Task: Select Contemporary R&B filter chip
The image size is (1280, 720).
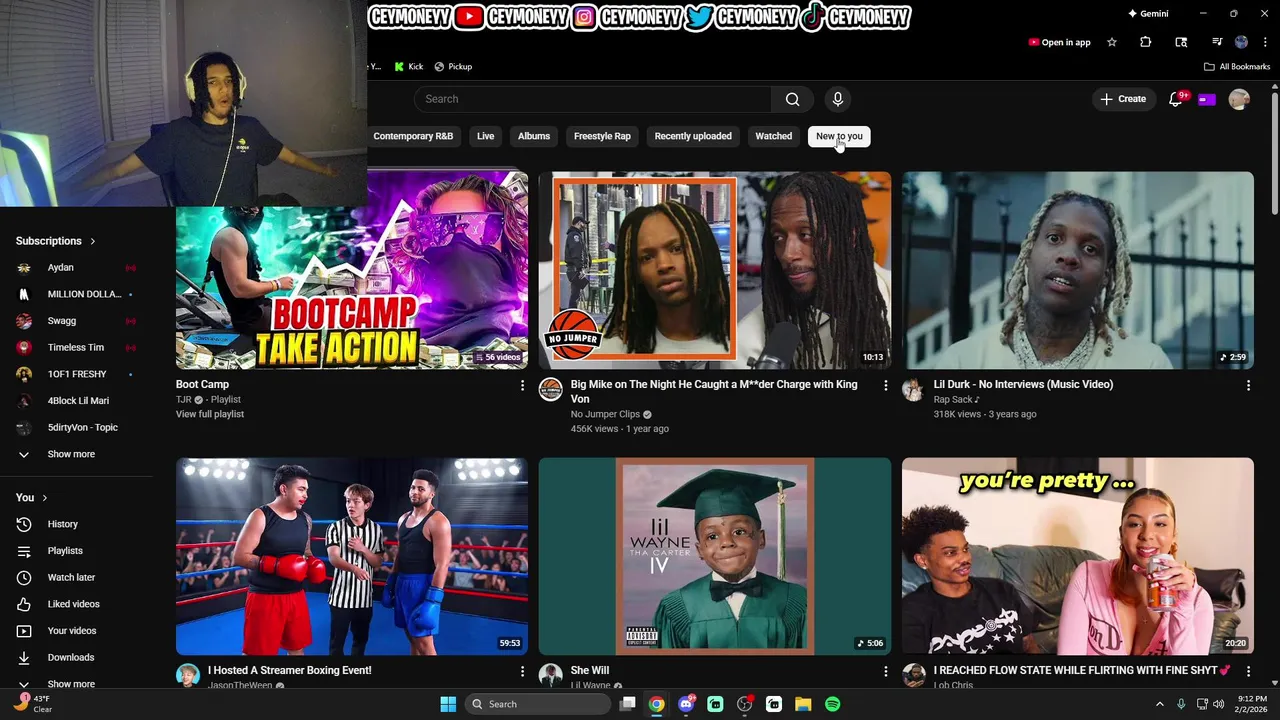Action: pyautogui.click(x=413, y=136)
